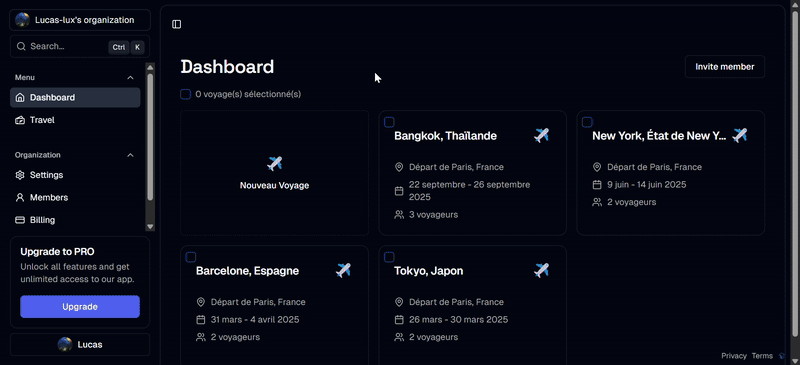800x365 pixels.
Task: Click the Settings gear icon
Action: (x=20, y=175)
